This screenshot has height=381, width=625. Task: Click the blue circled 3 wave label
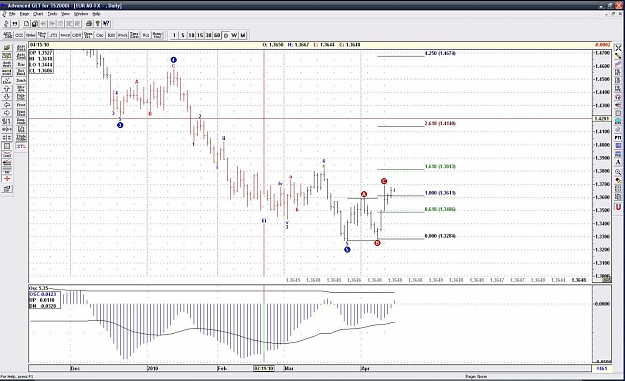pyautogui.click(x=120, y=125)
